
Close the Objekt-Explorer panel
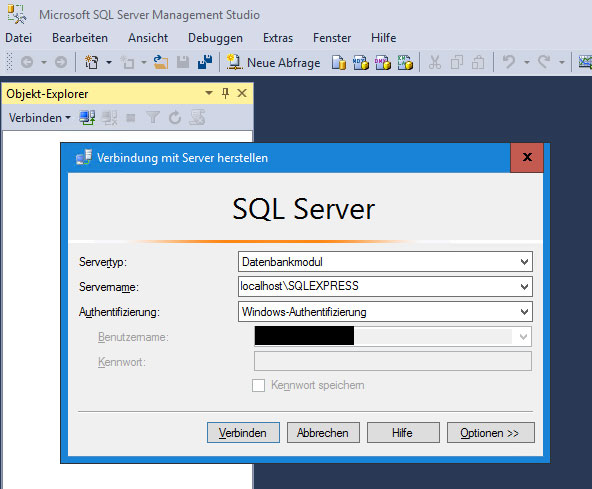[x=242, y=93]
